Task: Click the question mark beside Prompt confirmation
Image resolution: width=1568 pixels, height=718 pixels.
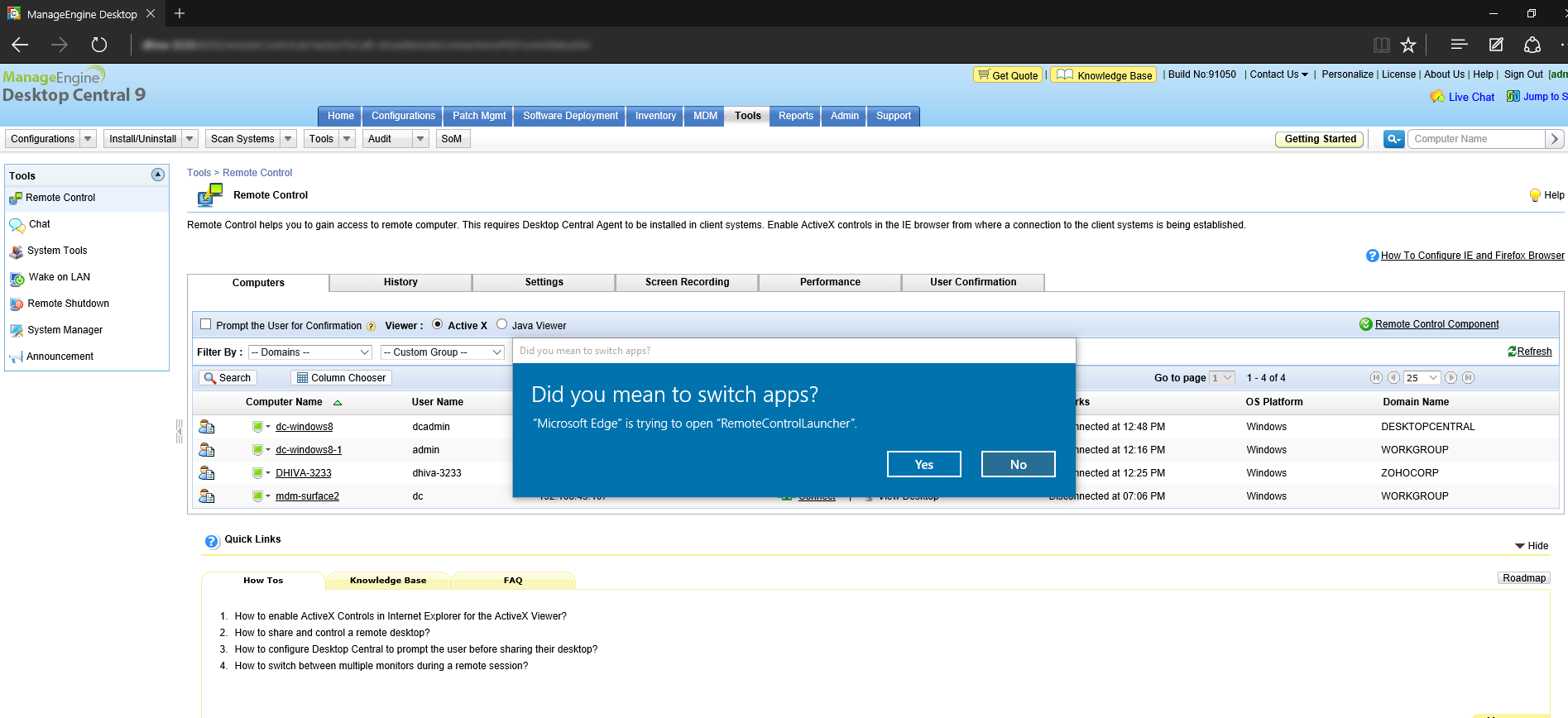Action: click(x=371, y=326)
